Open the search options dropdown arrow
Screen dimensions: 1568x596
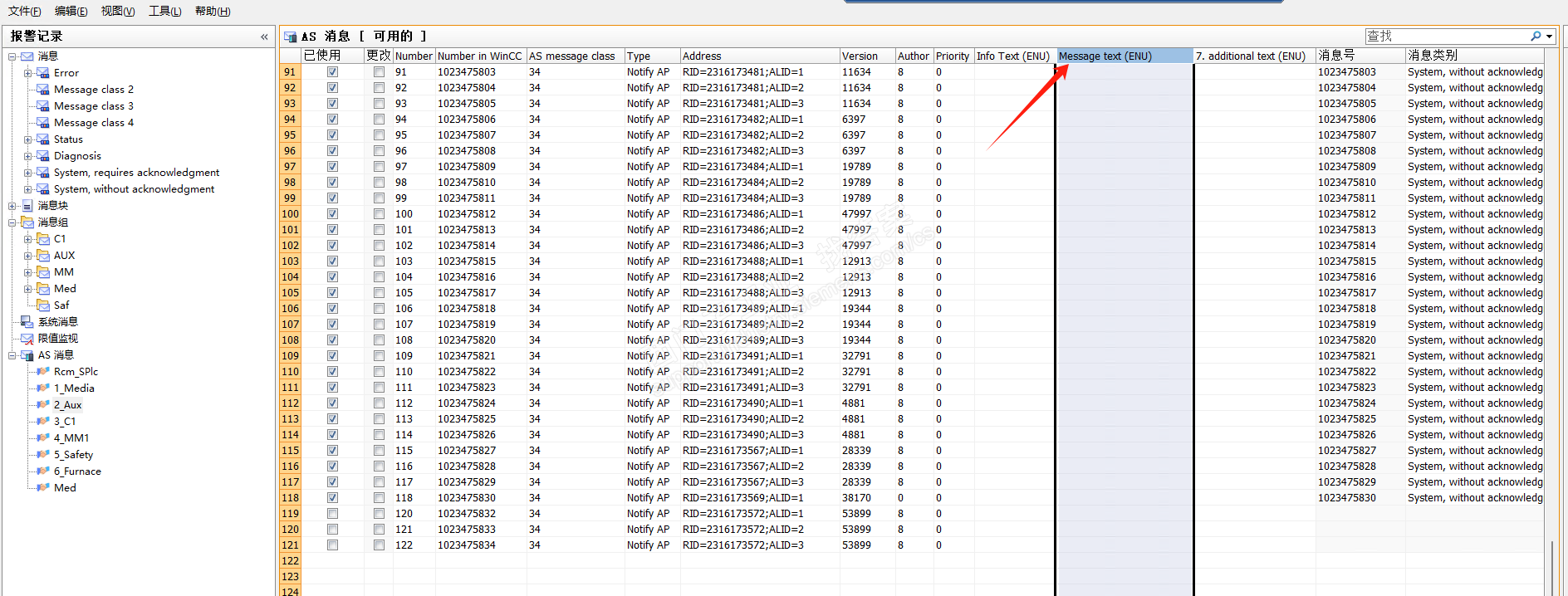point(1550,37)
